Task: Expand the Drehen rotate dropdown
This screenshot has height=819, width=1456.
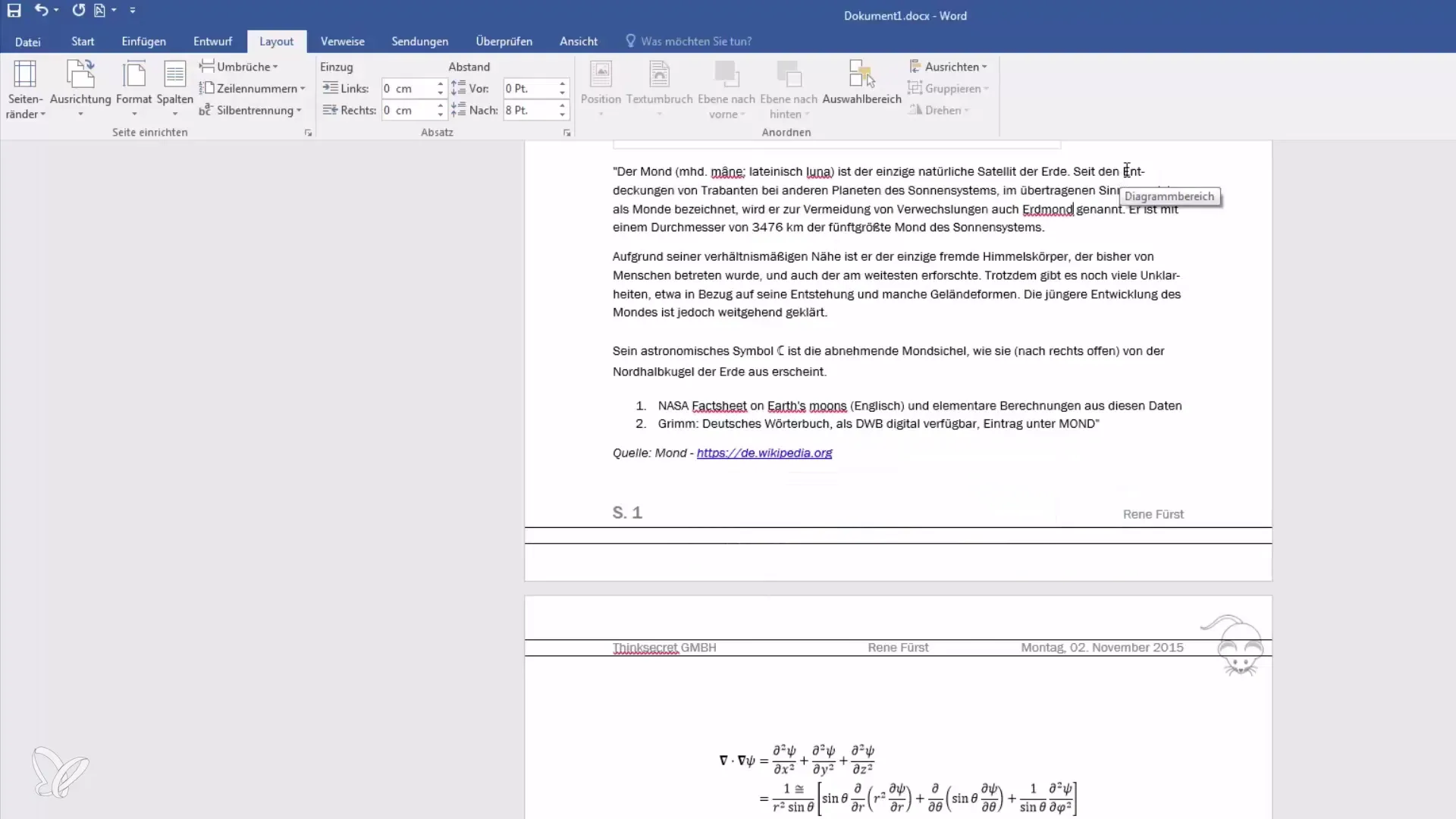Action: [x=939, y=111]
